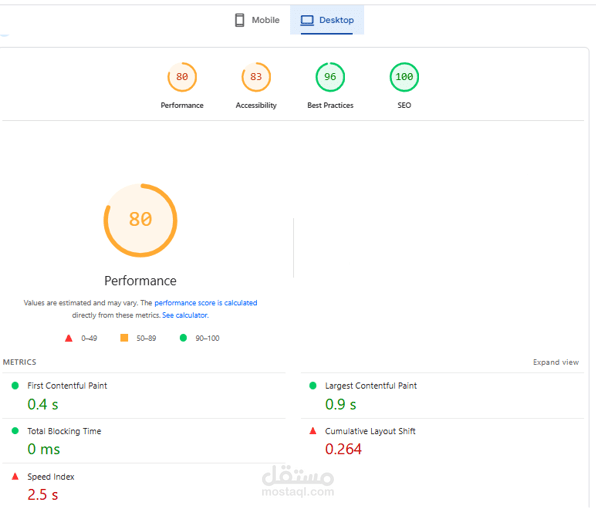Click the green dot beside First Contentful Paint
596x508 pixels.
tap(15, 386)
